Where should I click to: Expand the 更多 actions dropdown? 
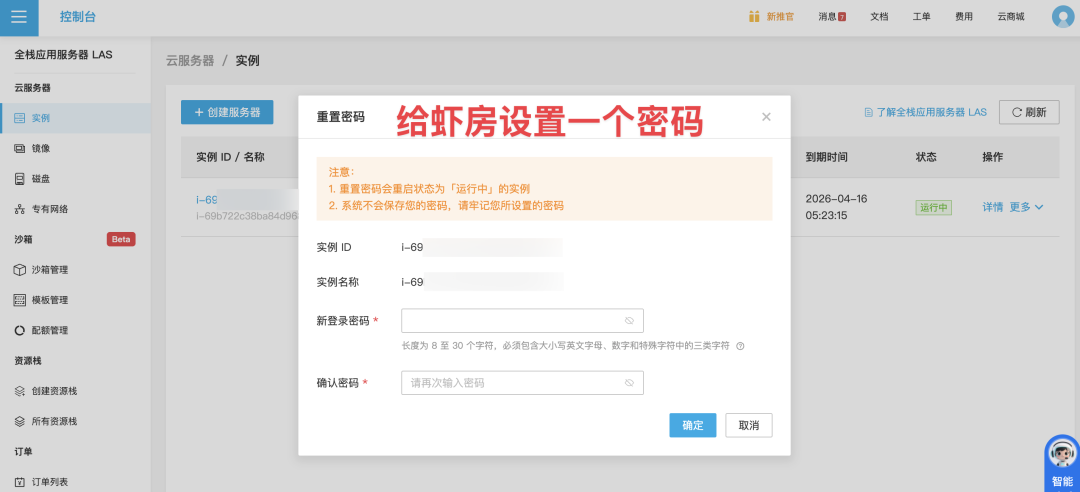tap(1027, 207)
